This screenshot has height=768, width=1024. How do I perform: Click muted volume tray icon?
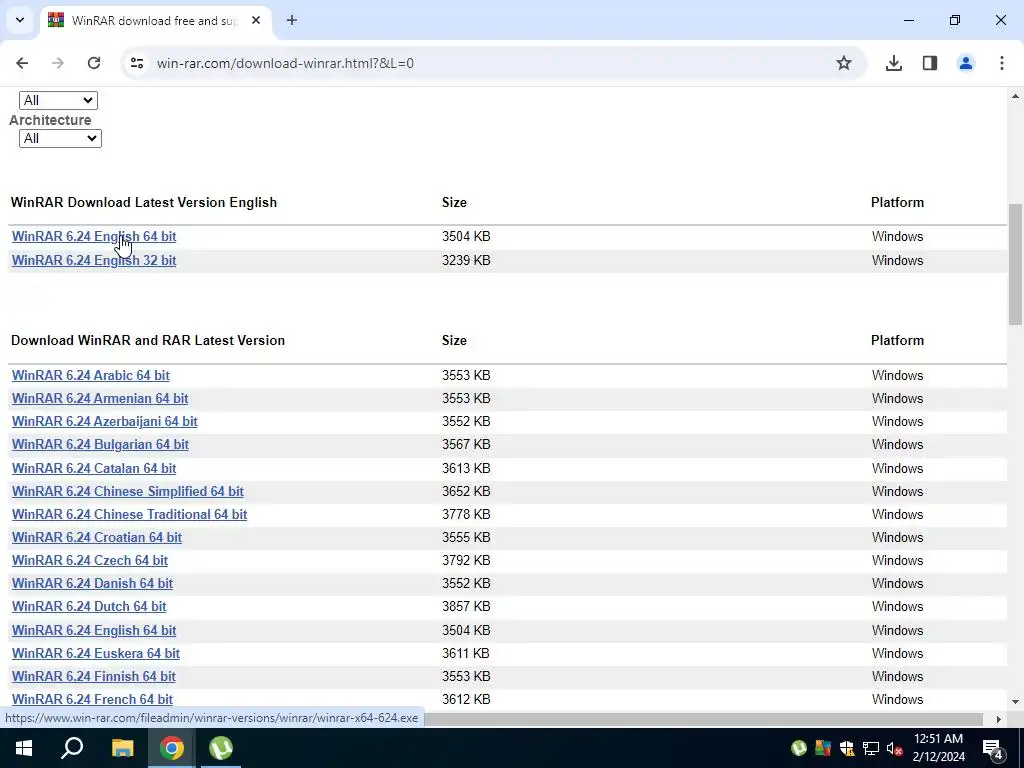pos(895,748)
